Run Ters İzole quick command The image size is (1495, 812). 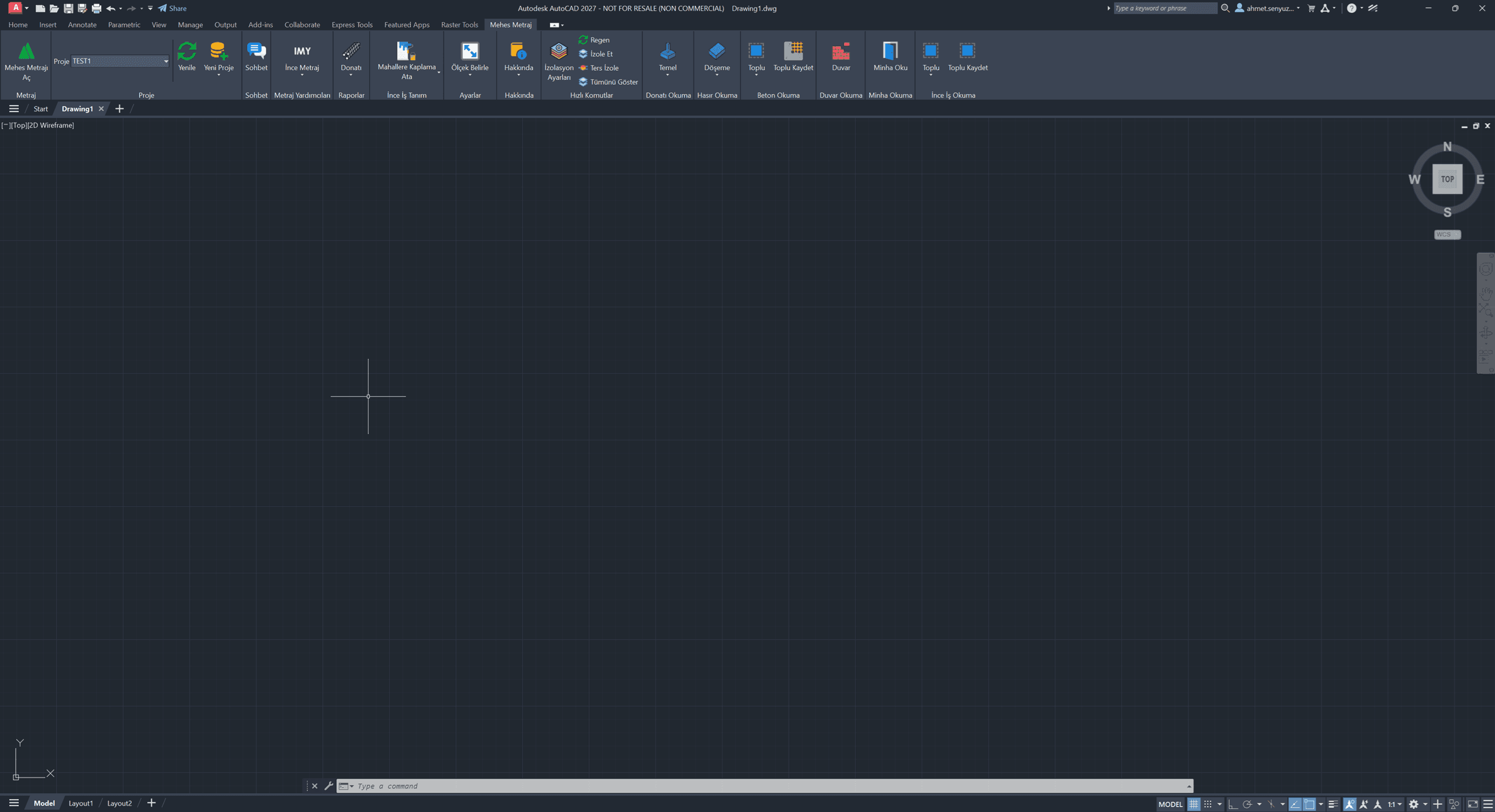coord(599,68)
